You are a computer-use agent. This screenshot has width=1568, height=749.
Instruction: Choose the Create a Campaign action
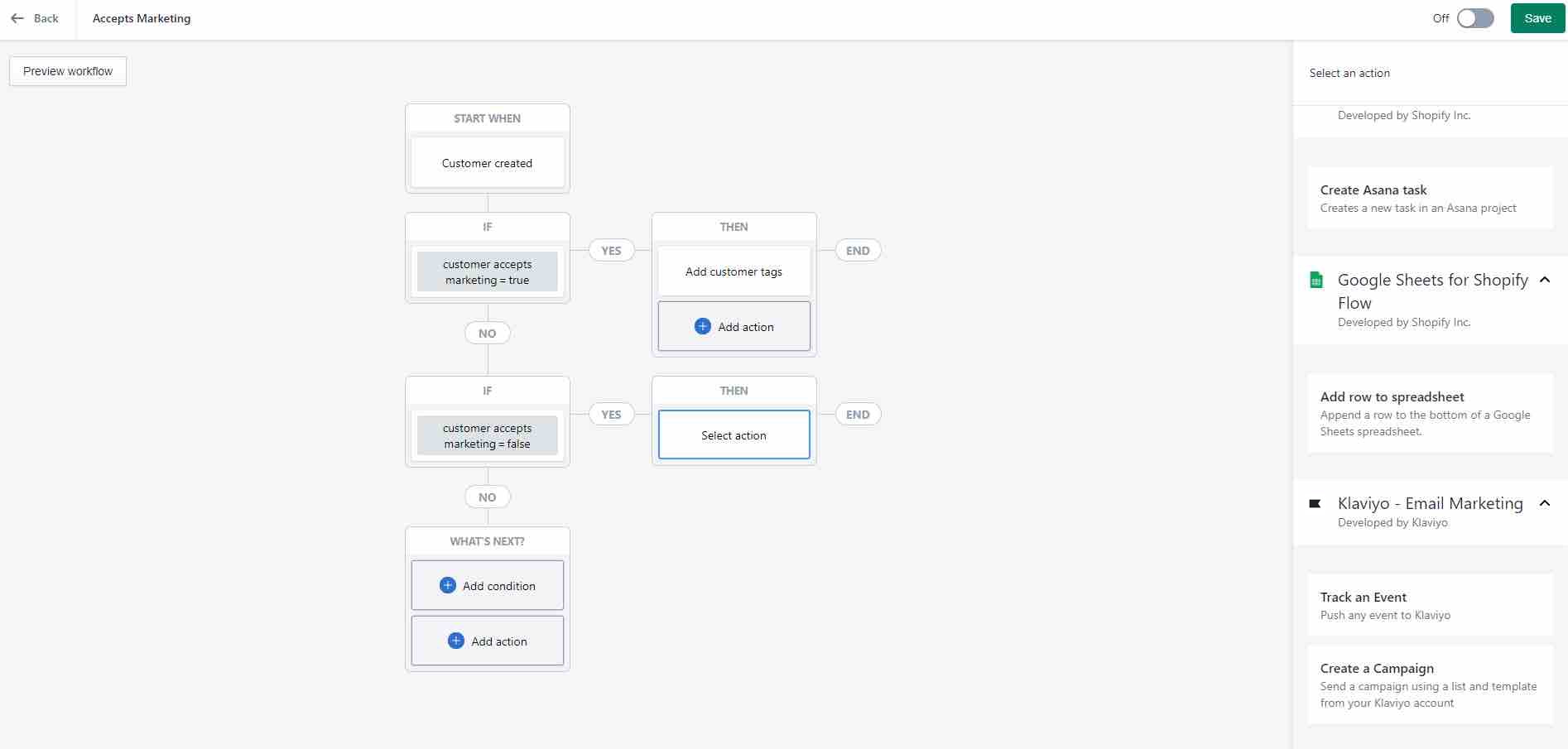pyautogui.click(x=1430, y=684)
